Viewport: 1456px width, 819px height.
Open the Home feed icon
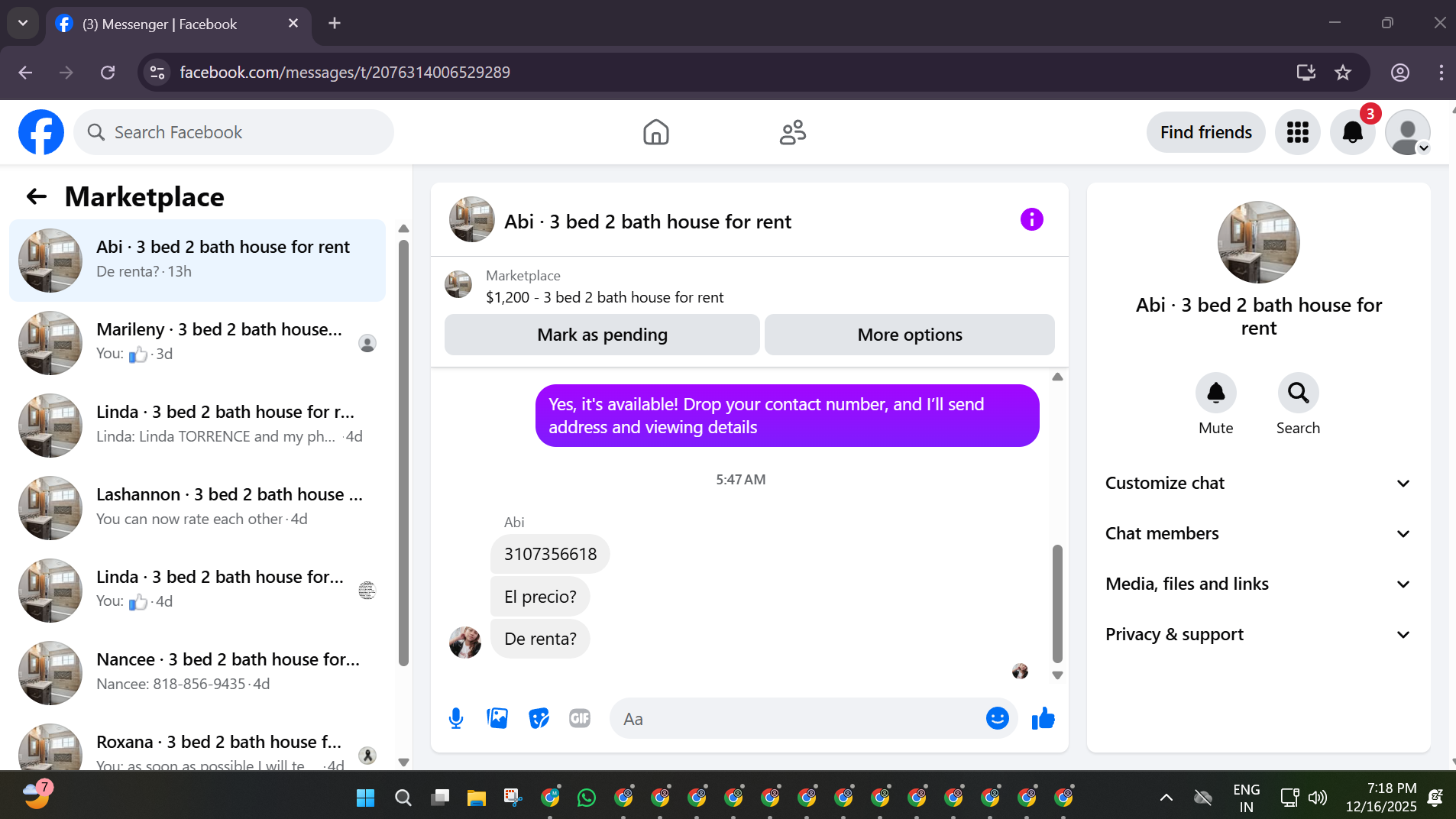[x=655, y=132]
